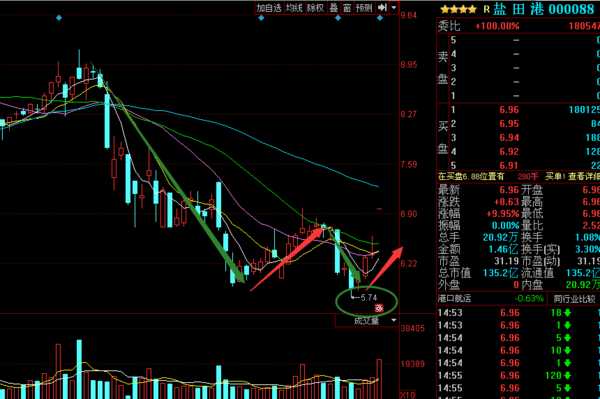Click the jump-to-end arrow icon
This screenshot has width=600, height=399.
click(x=382, y=7)
